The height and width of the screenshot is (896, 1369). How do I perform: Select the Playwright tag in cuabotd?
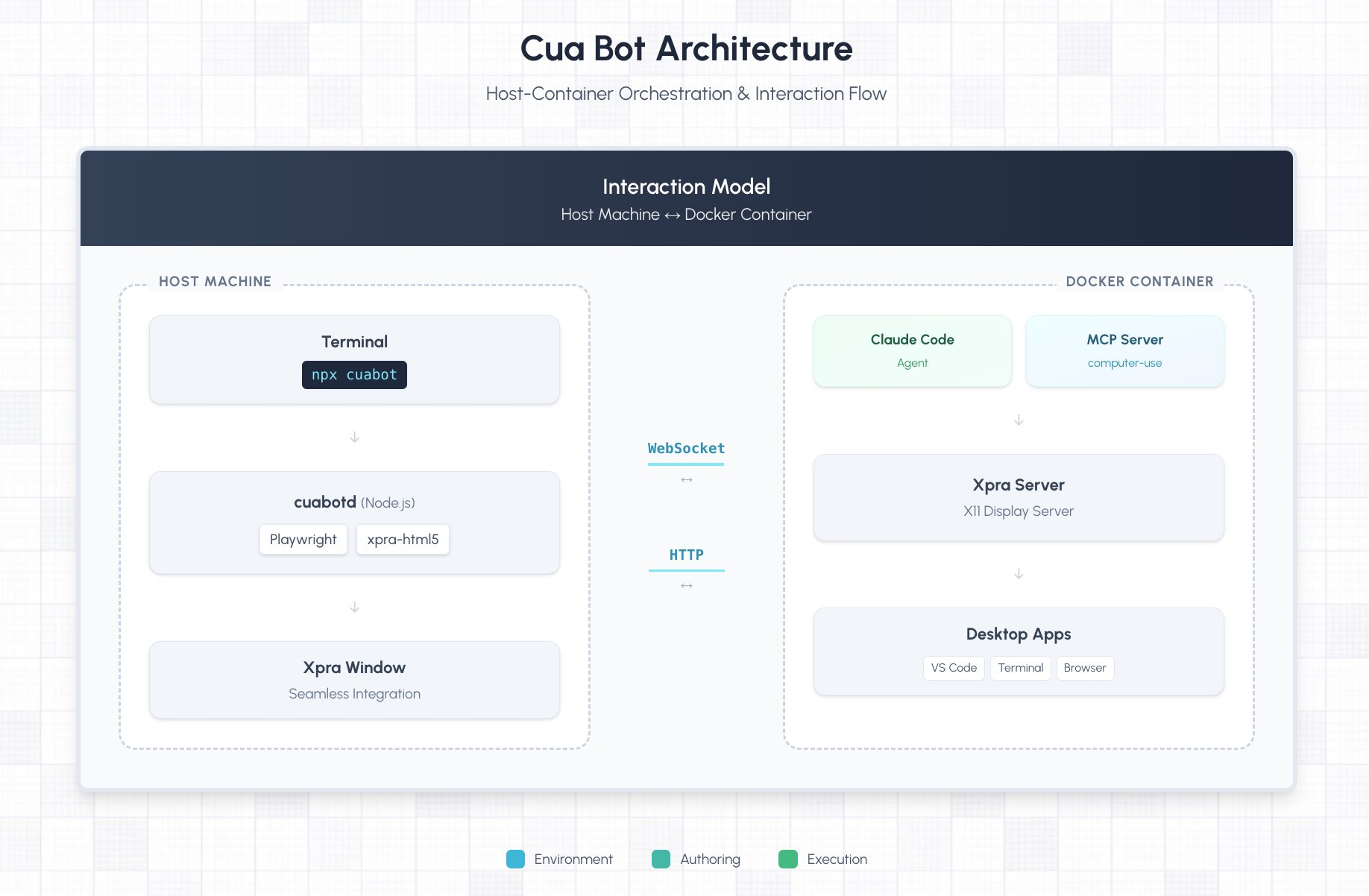(x=303, y=540)
